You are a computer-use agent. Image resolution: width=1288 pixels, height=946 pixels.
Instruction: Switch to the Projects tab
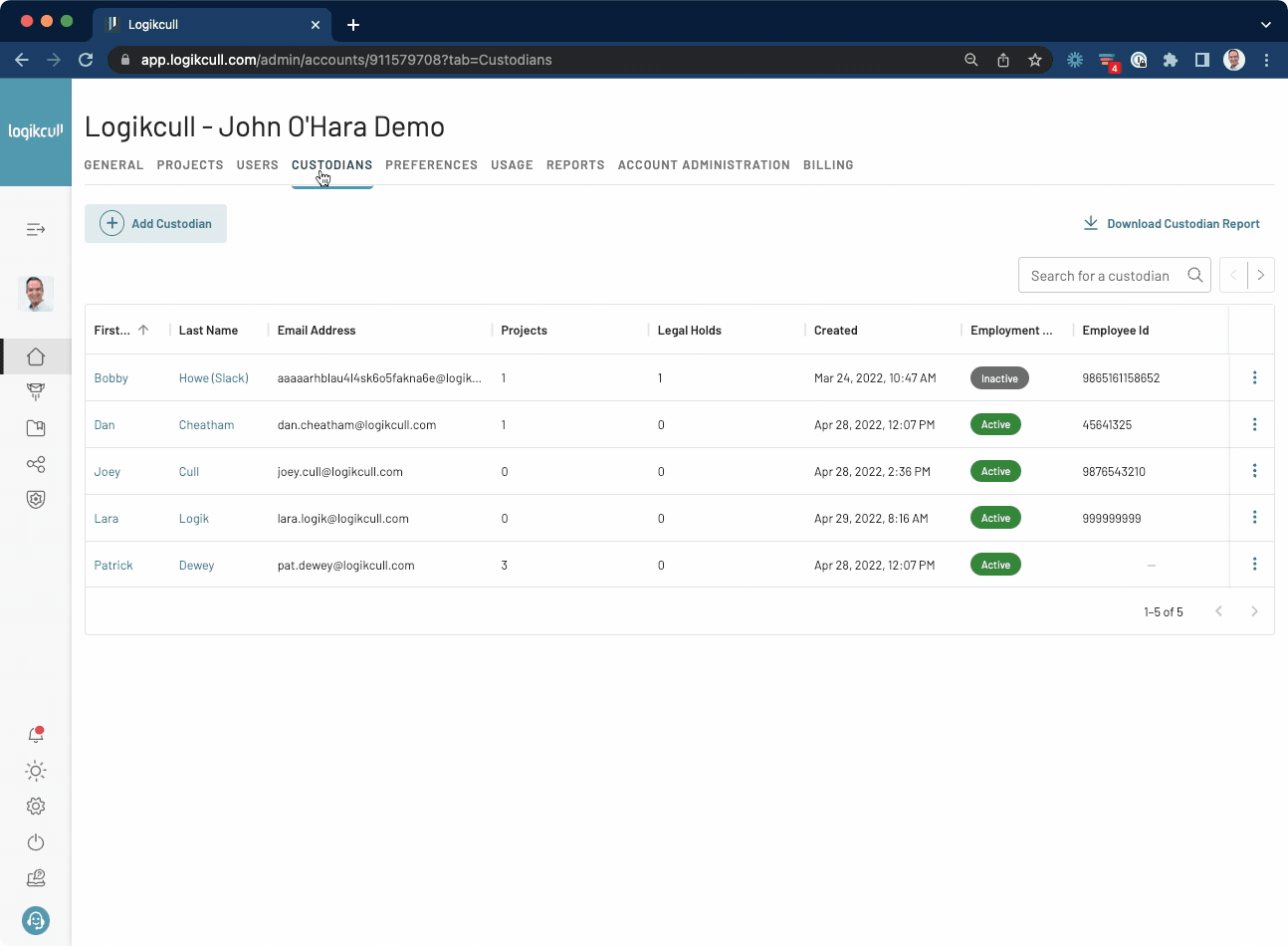[190, 165]
